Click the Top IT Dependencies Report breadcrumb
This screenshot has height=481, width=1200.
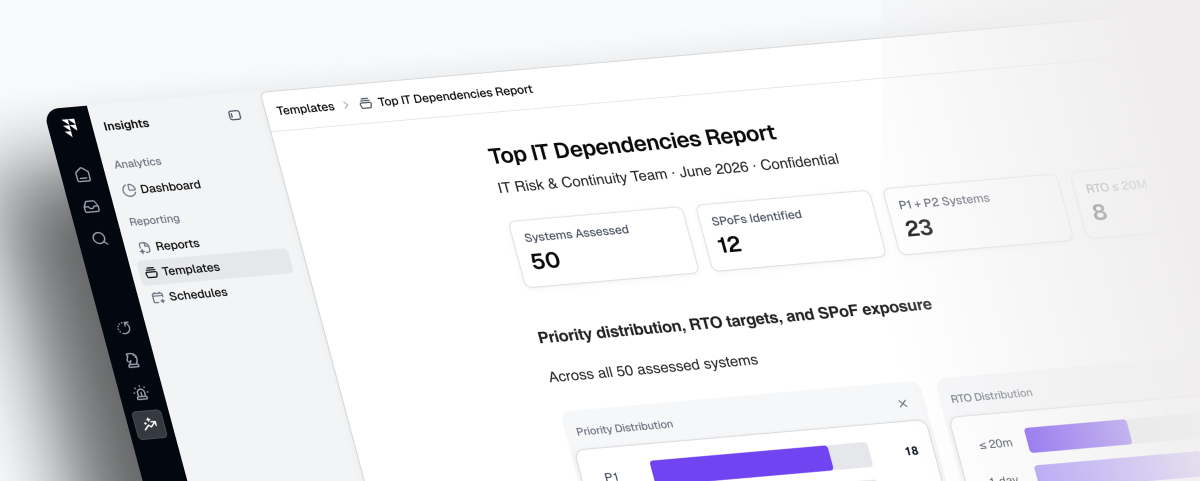[455, 96]
